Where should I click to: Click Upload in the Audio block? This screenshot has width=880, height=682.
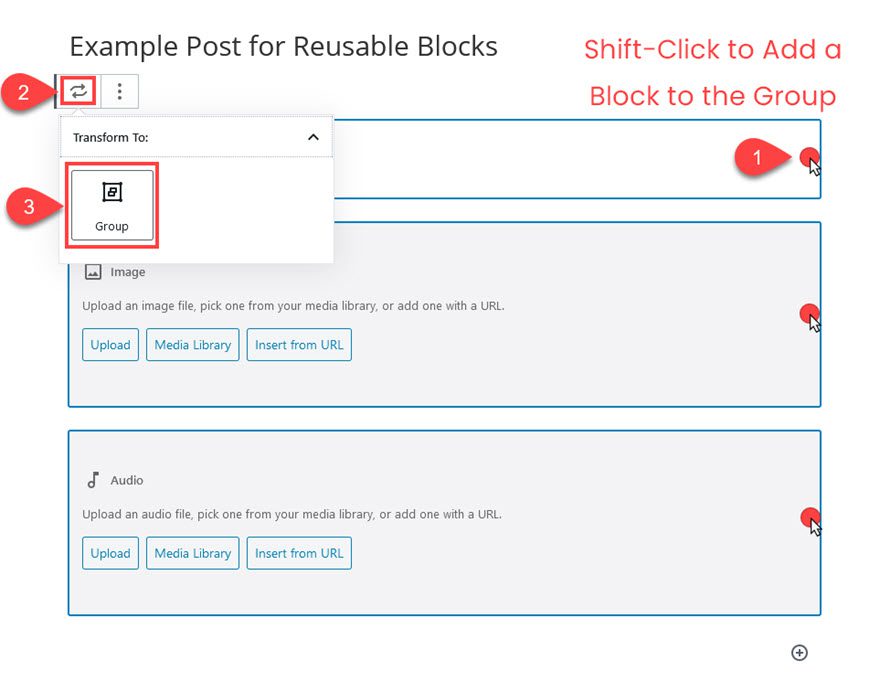click(x=109, y=553)
